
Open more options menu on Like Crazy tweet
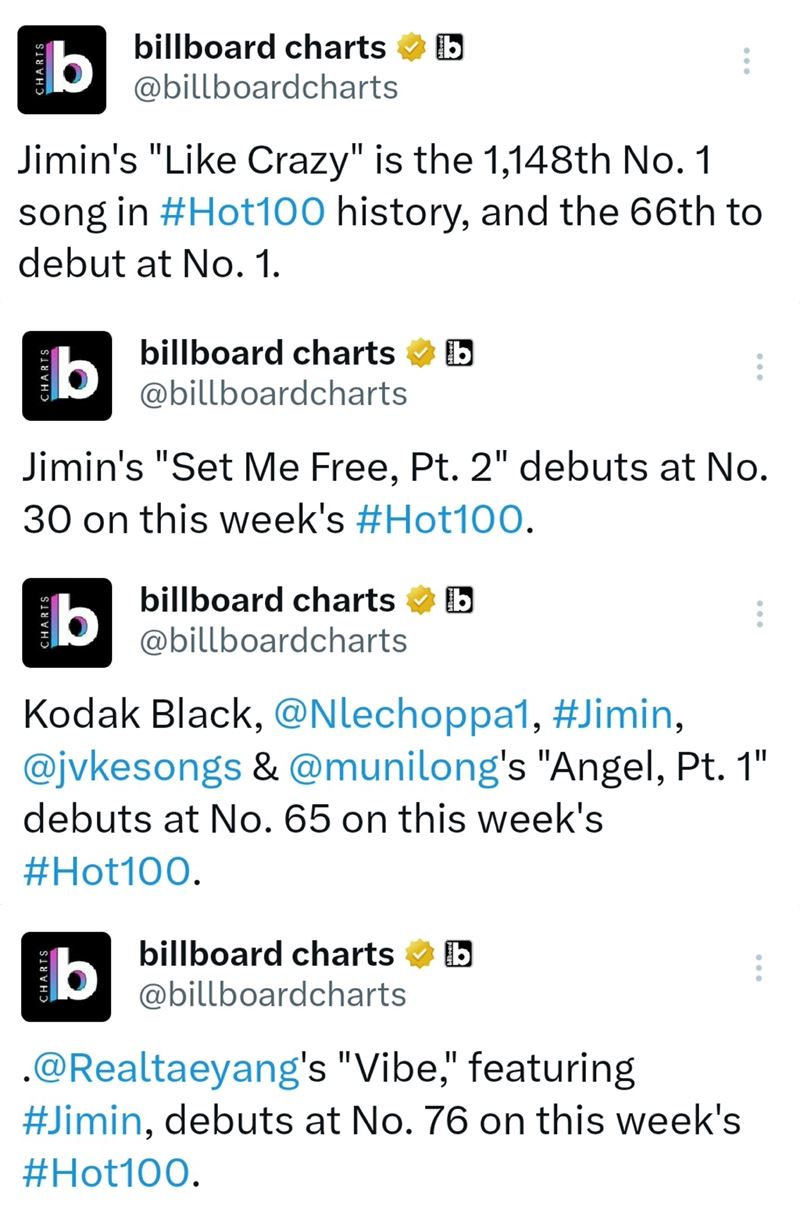click(743, 61)
